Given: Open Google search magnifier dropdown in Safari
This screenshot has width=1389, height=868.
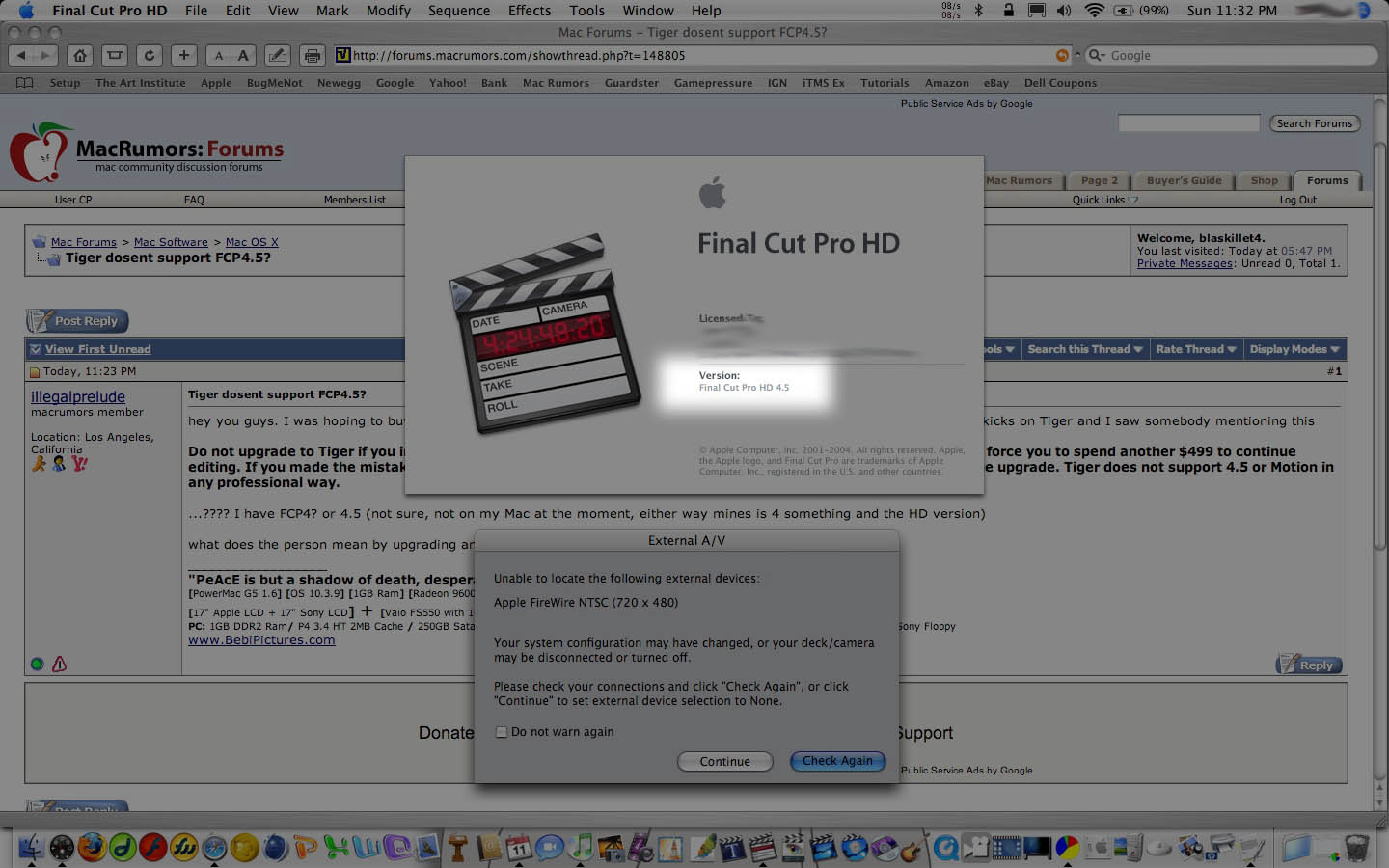Looking at the screenshot, I should pyautogui.click(x=1097, y=56).
